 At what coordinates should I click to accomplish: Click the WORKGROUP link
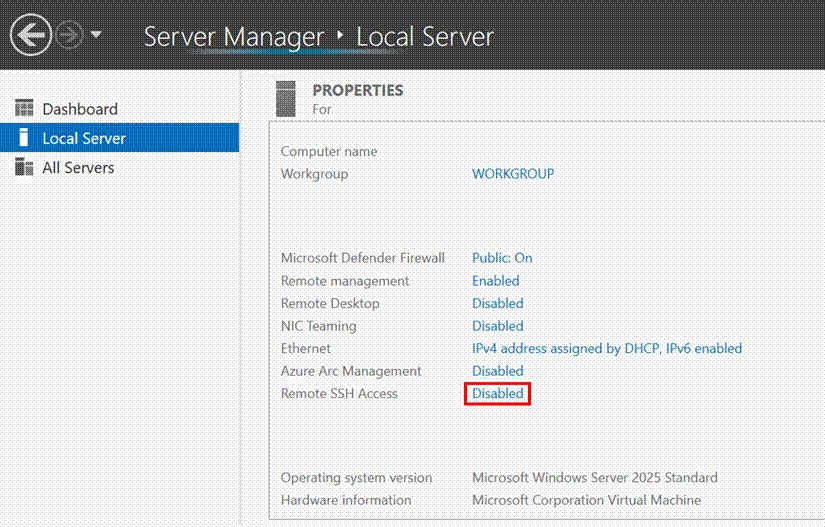[x=512, y=174]
